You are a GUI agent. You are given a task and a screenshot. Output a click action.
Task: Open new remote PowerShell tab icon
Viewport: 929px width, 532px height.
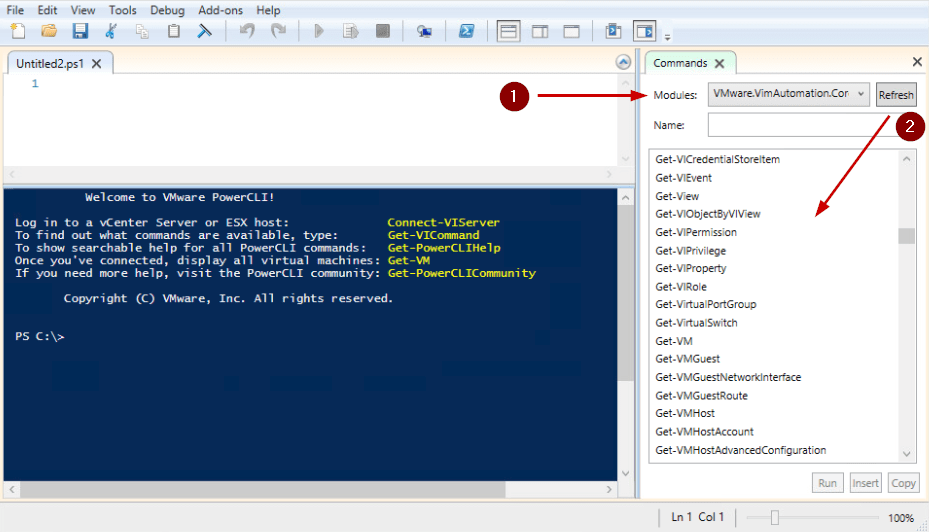pyautogui.click(x=424, y=31)
